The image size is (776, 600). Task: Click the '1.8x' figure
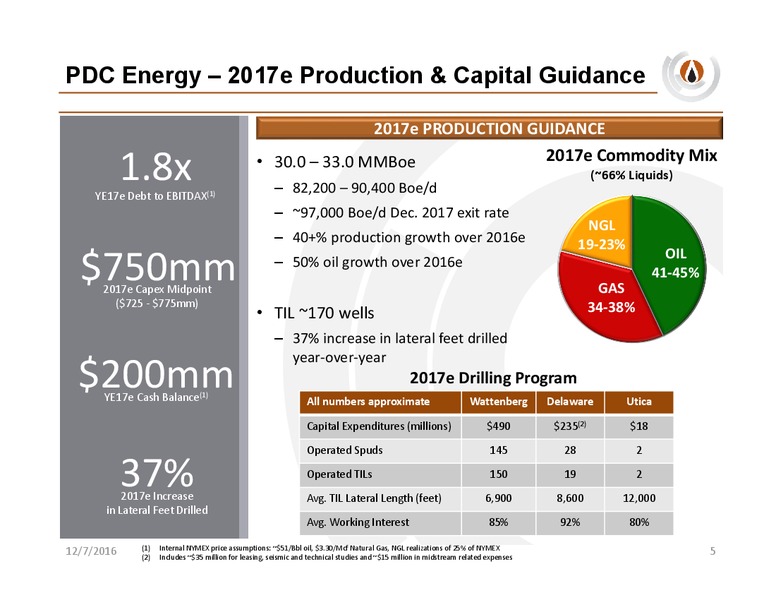(x=155, y=167)
